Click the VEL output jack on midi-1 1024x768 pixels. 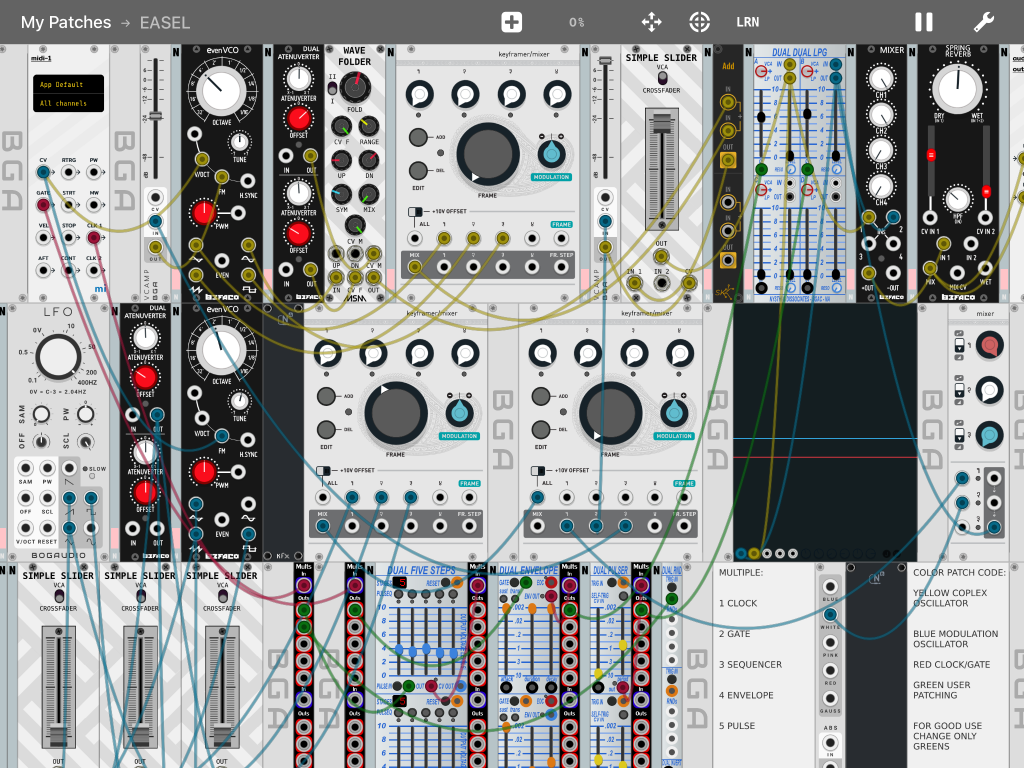pos(43,238)
